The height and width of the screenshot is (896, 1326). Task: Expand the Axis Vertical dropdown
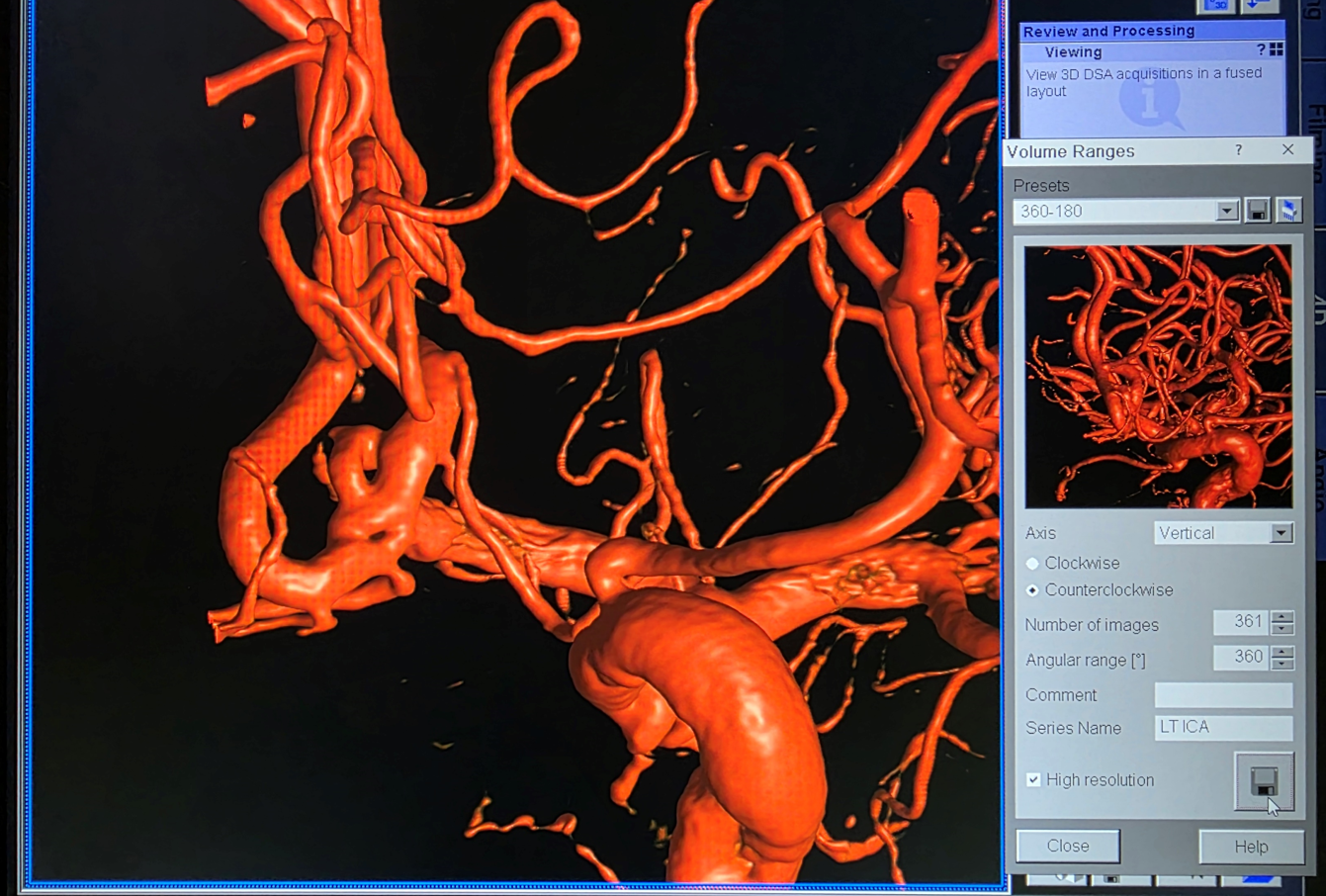click(x=1281, y=533)
